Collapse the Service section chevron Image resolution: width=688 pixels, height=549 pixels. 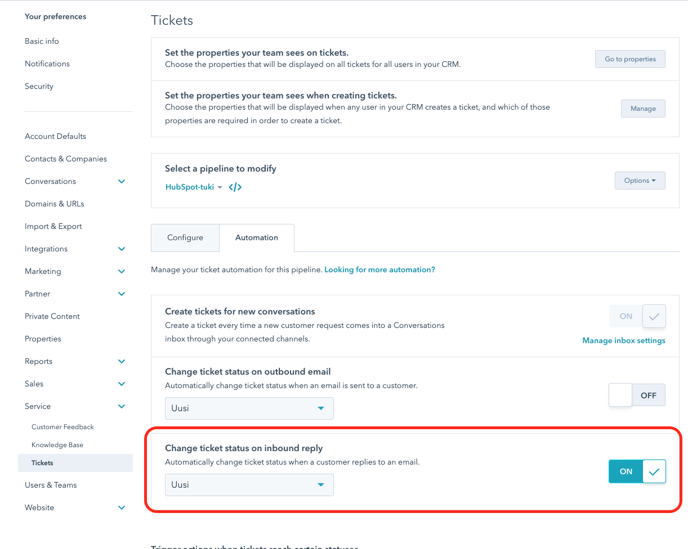(122, 406)
